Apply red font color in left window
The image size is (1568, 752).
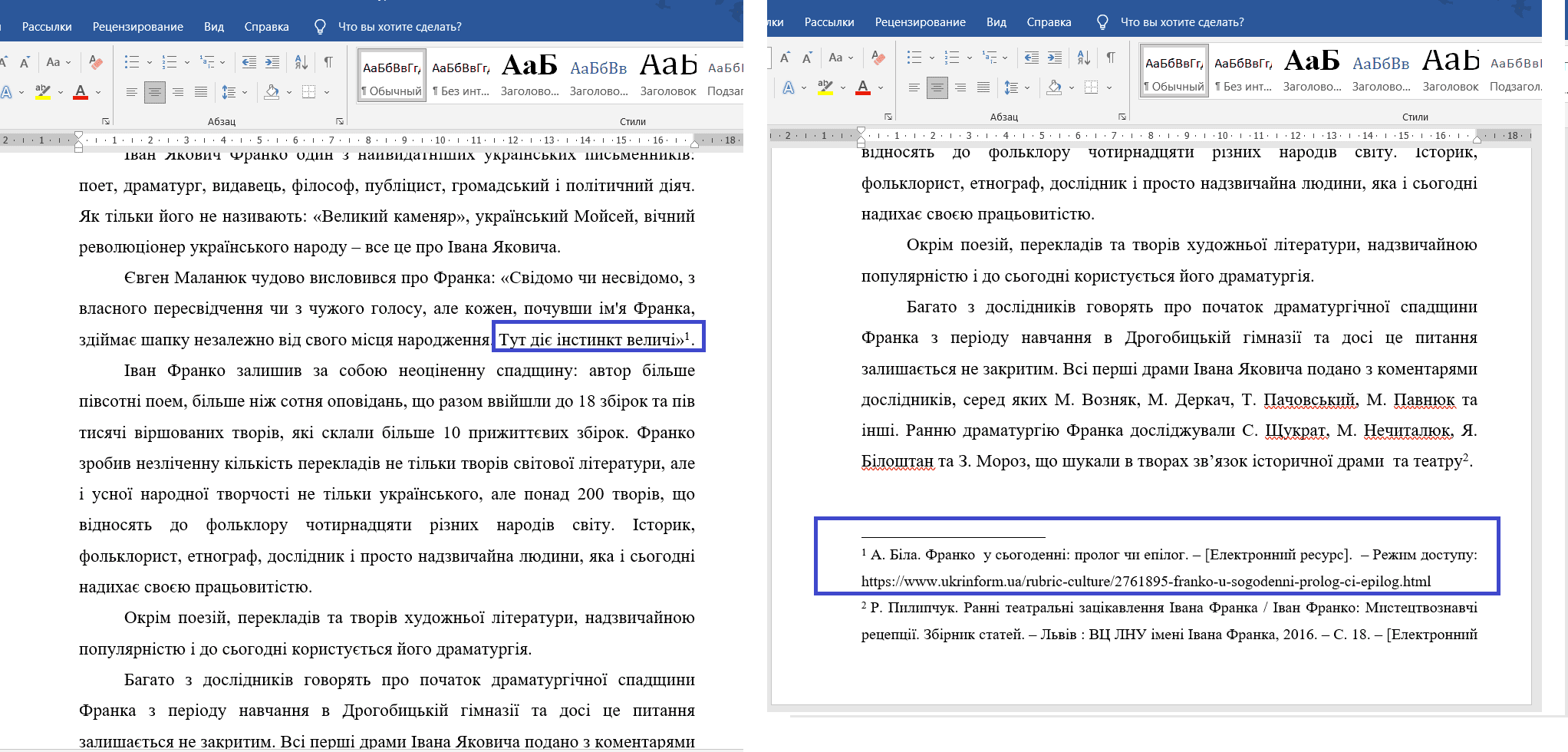click(x=81, y=93)
